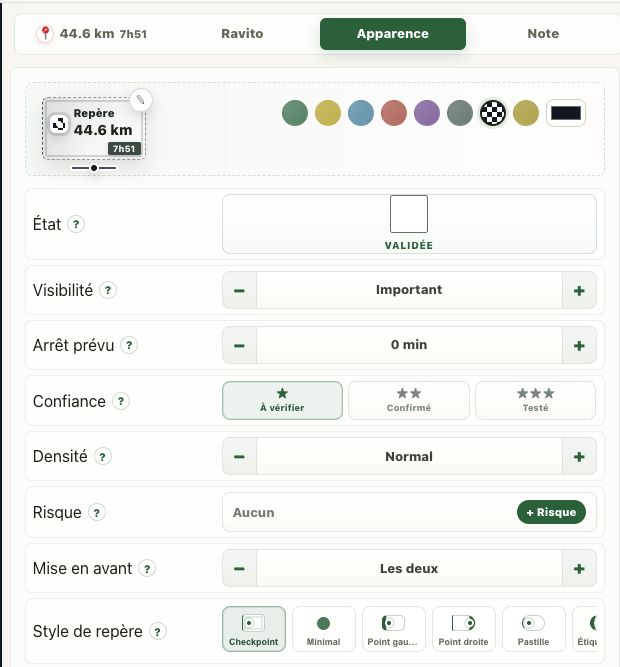Screen dimensions: 620x667
Task: Choose the Point droite marker style
Action: coord(464,629)
